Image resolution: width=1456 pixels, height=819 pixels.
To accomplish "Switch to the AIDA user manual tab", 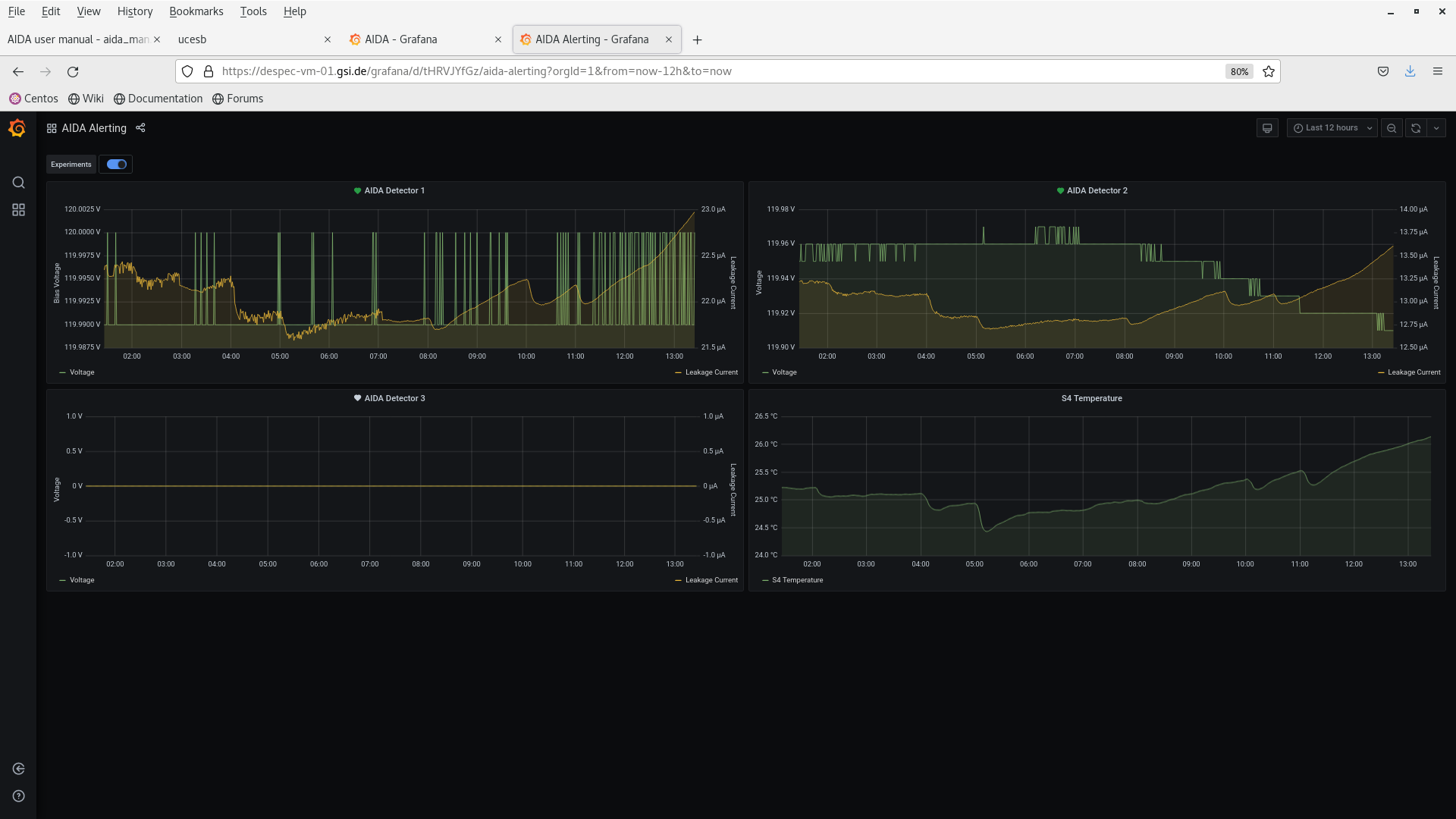I will click(78, 39).
